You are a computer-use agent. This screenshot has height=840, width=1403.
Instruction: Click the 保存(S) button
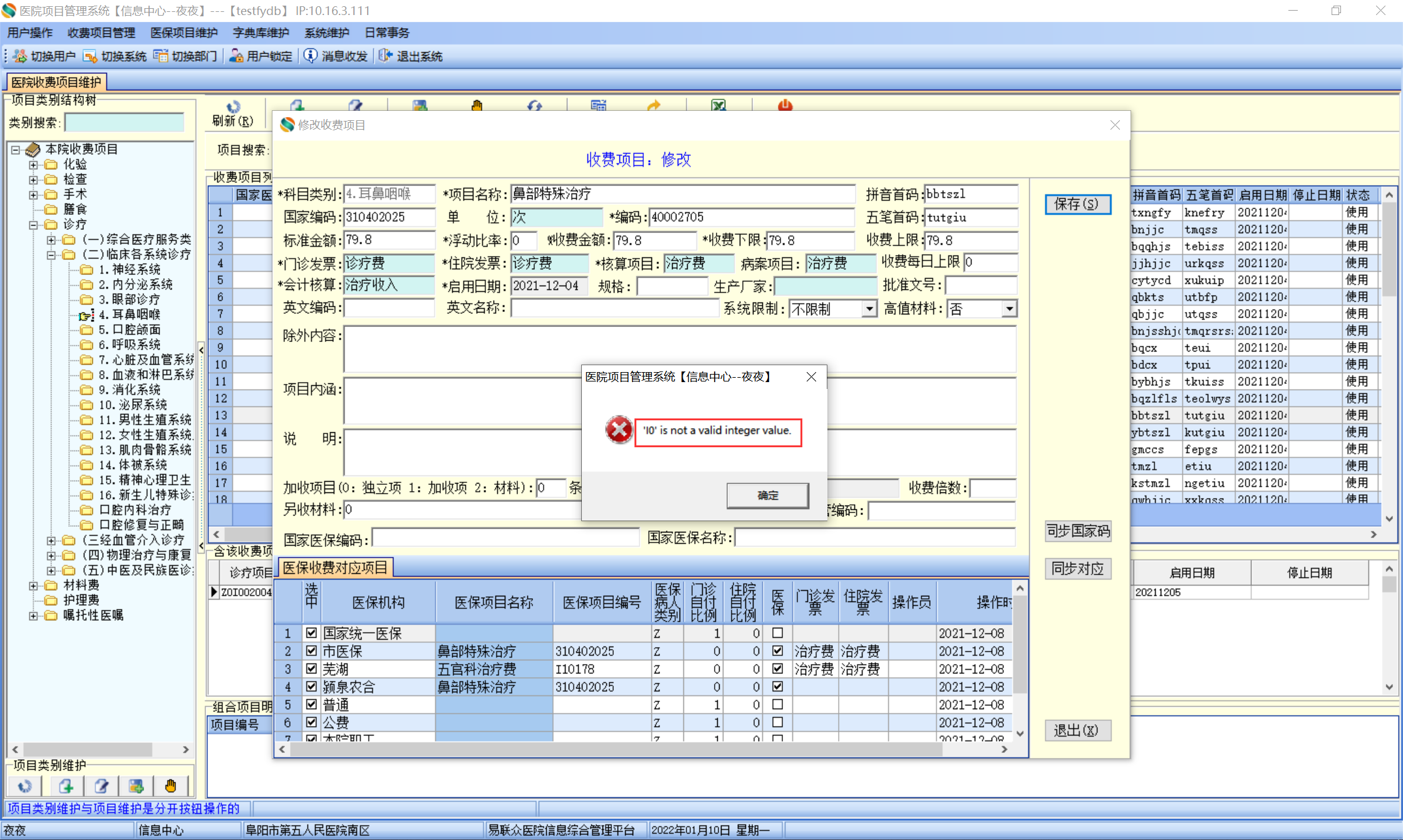click(1077, 204)
